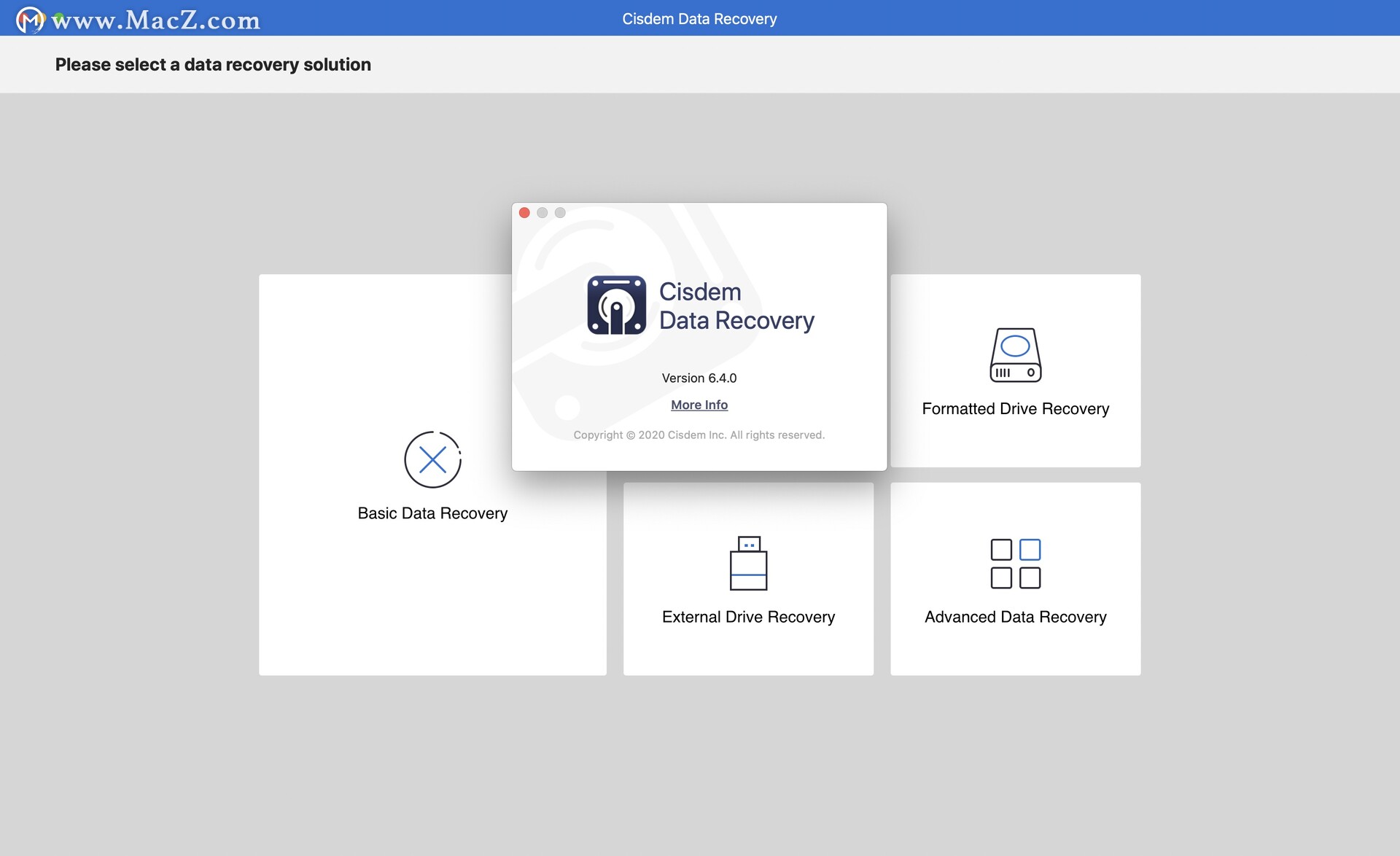Screen dimensions: 1400x856
Task: Click the External Drive Recovery label
Action: click(x=748, y=617)
